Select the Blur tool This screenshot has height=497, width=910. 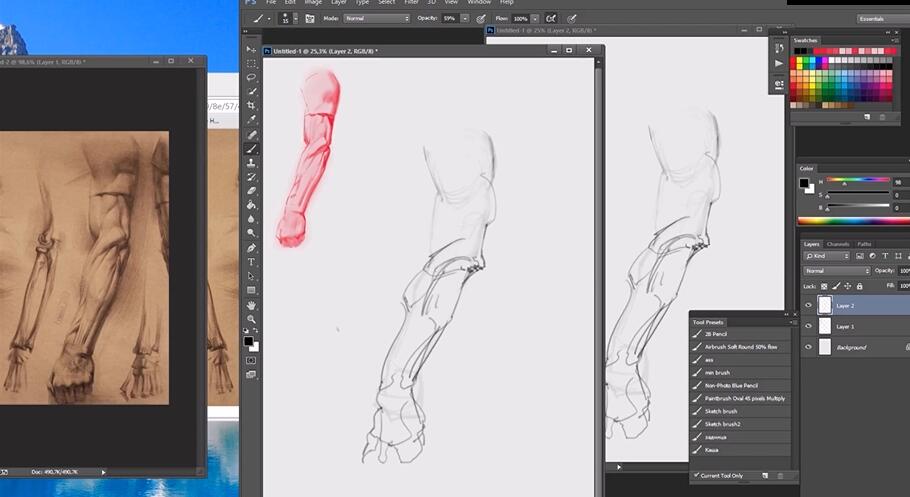tap(251, 219)
